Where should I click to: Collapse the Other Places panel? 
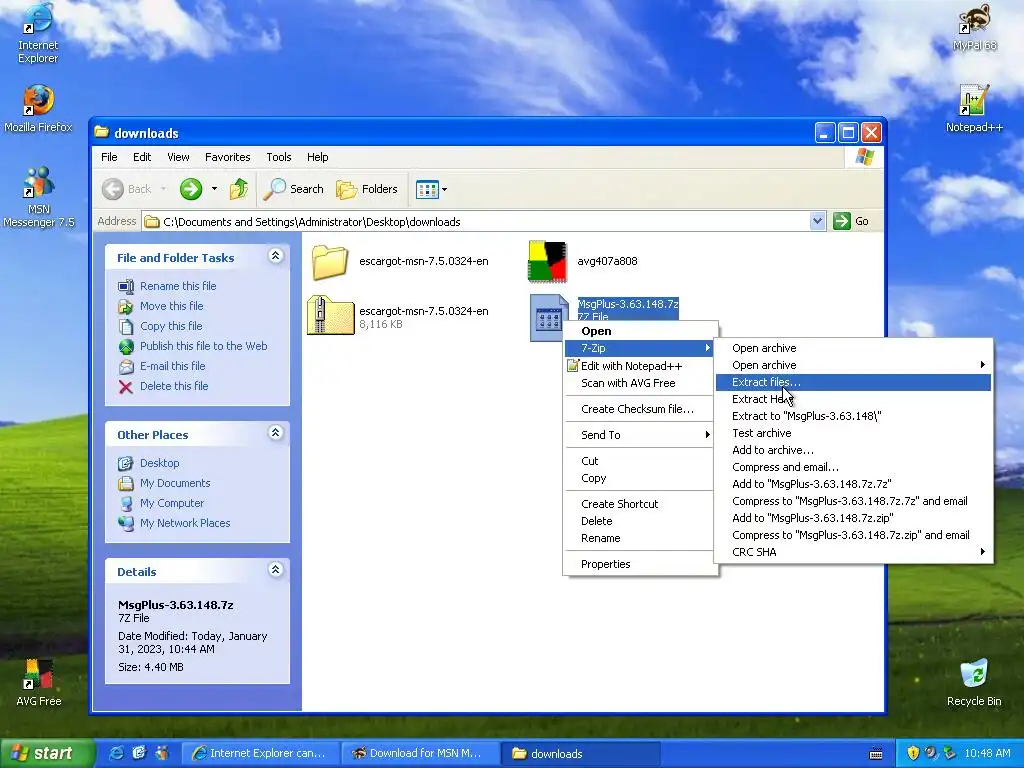tap(276, 432)
